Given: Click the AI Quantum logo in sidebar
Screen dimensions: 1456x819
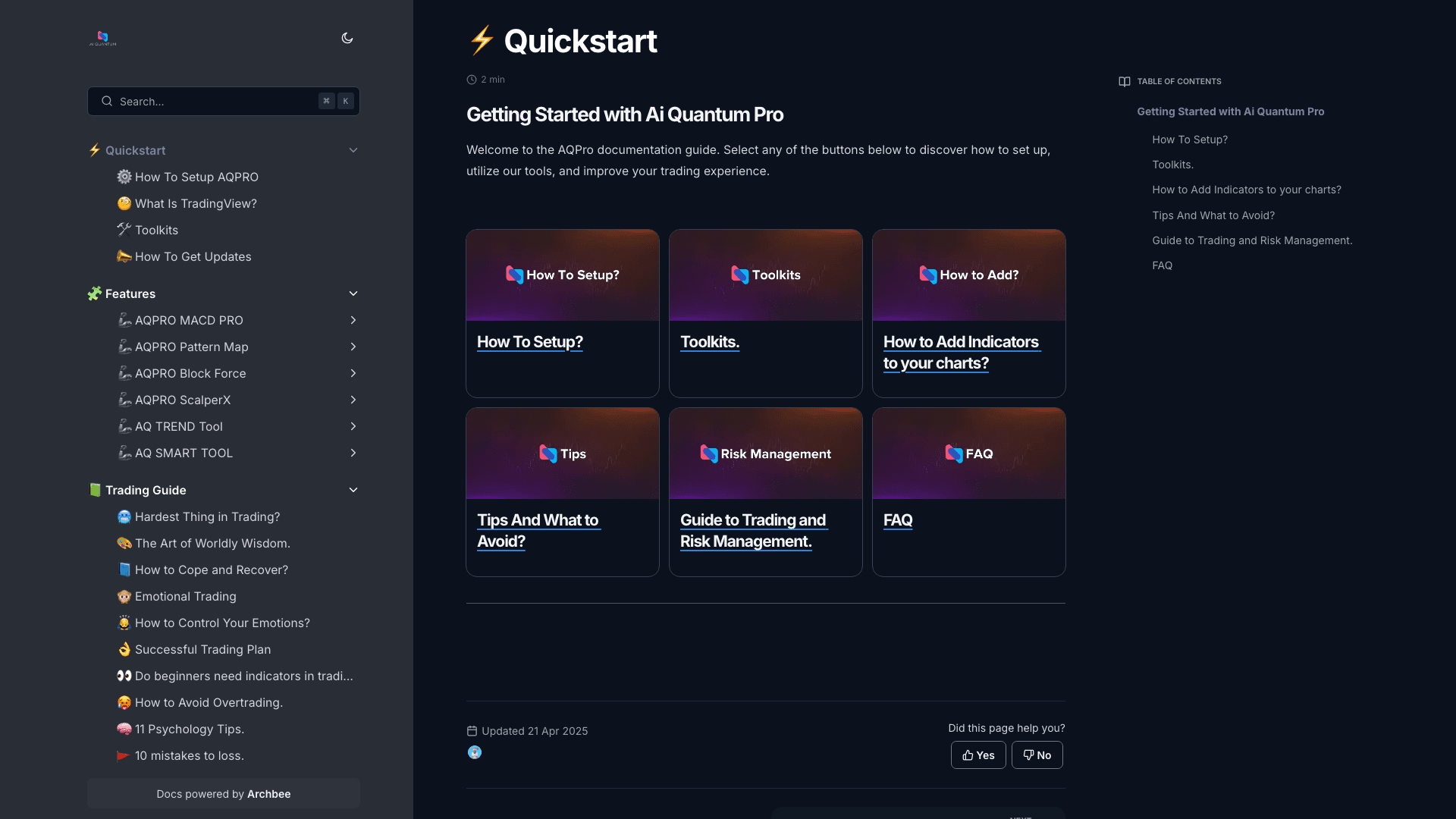Looking at the screenshot, I should pyautogui.click(x=102, y=38).
